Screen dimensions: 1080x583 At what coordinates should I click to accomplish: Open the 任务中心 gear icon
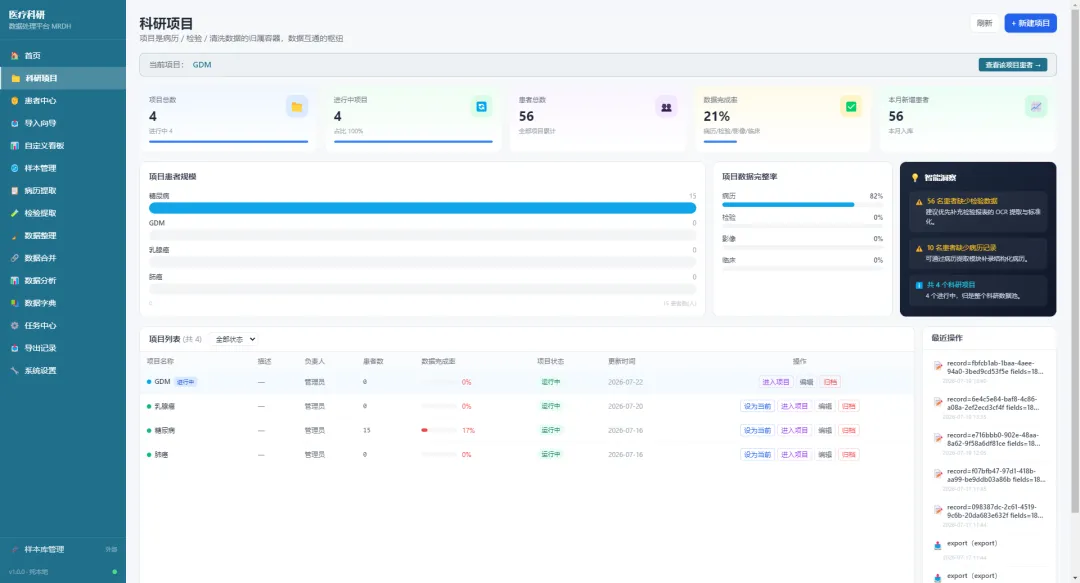coord(14,325)
